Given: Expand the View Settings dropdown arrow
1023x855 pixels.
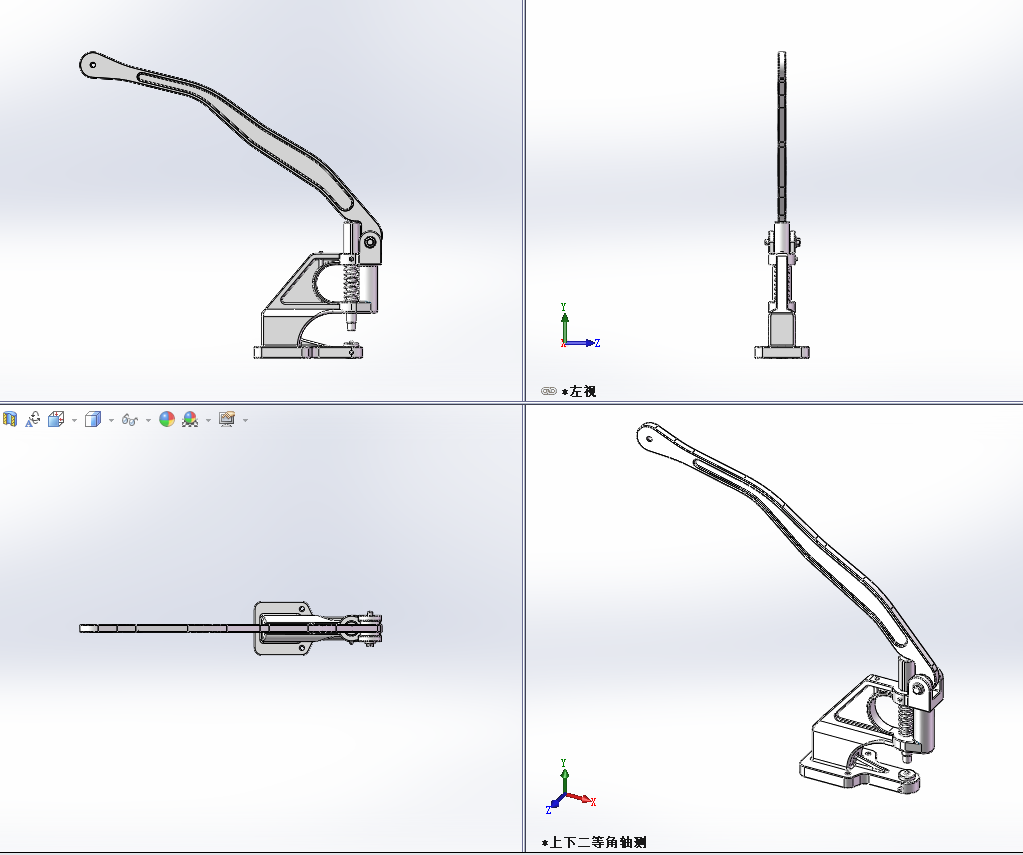Looking at the screenshot, I should [245, 420].
